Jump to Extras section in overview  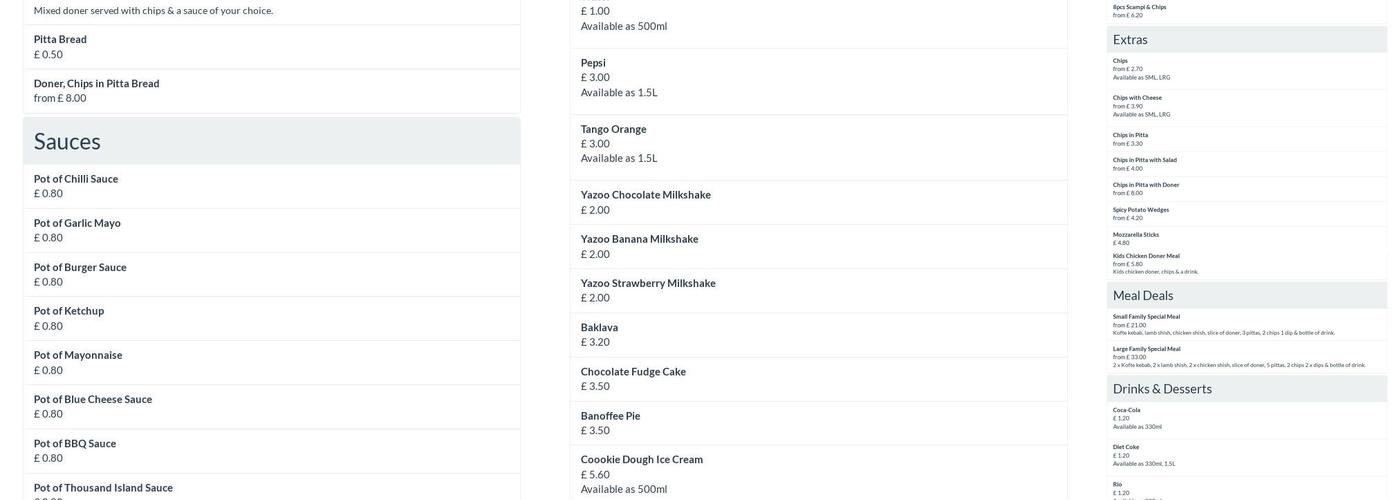pos(1130,40)
